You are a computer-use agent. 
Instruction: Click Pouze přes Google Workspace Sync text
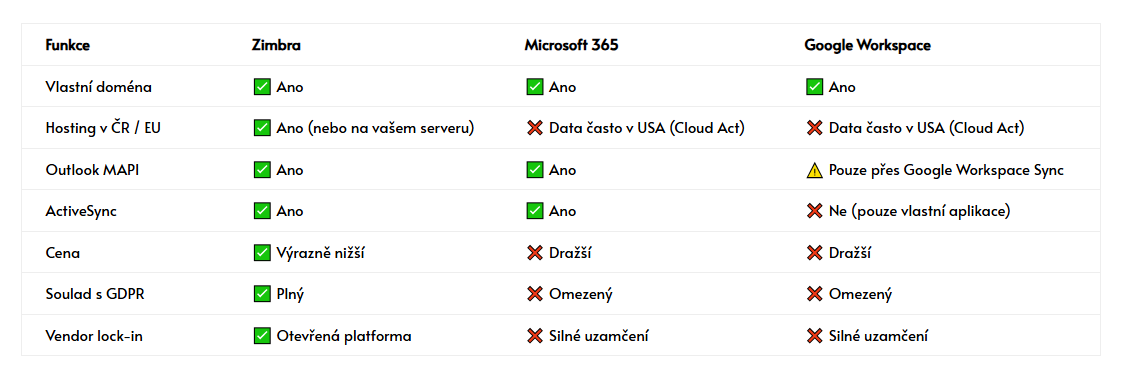pos(946,171)
